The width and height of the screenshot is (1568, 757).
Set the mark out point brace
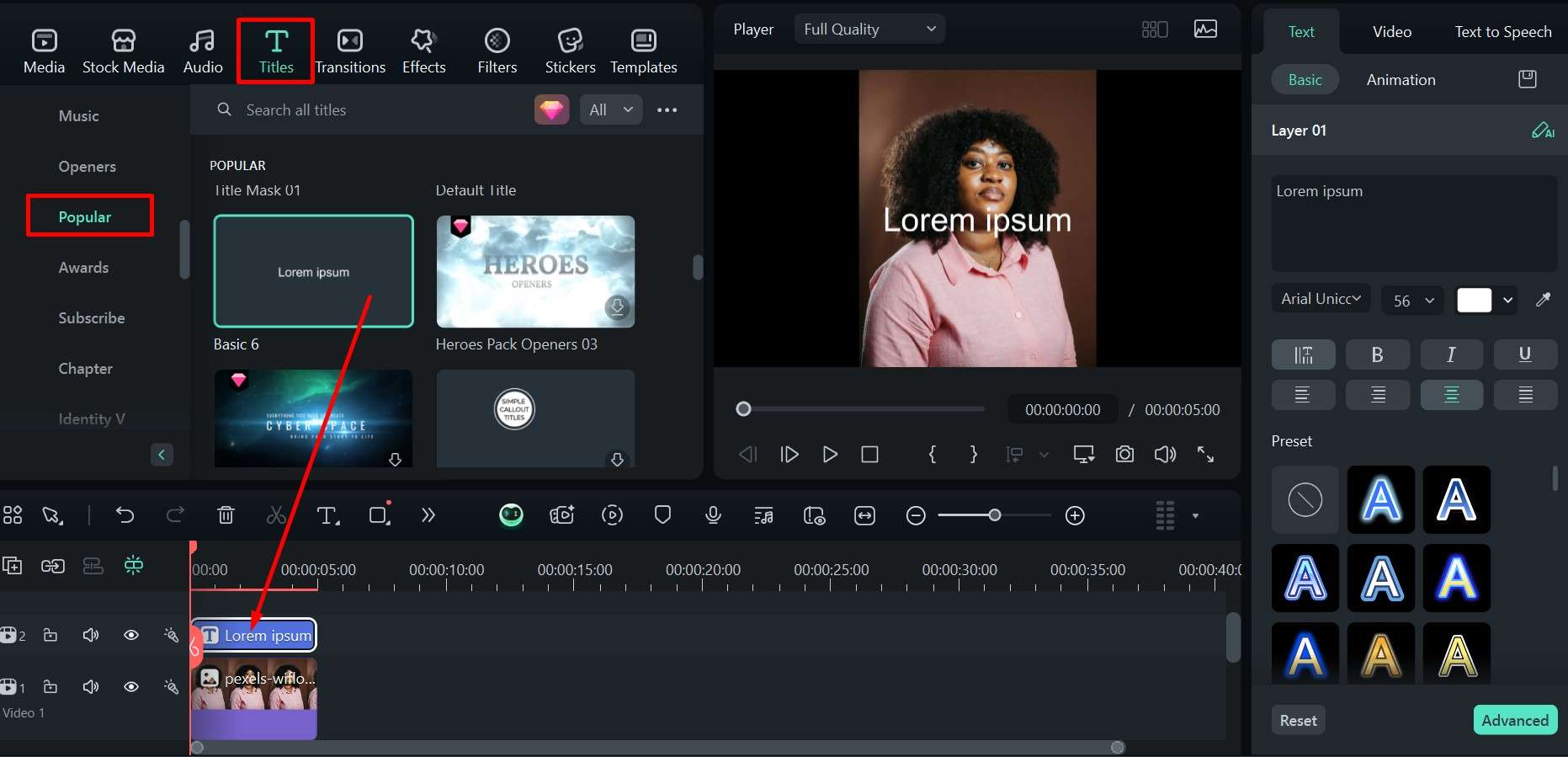coord(974,455)
